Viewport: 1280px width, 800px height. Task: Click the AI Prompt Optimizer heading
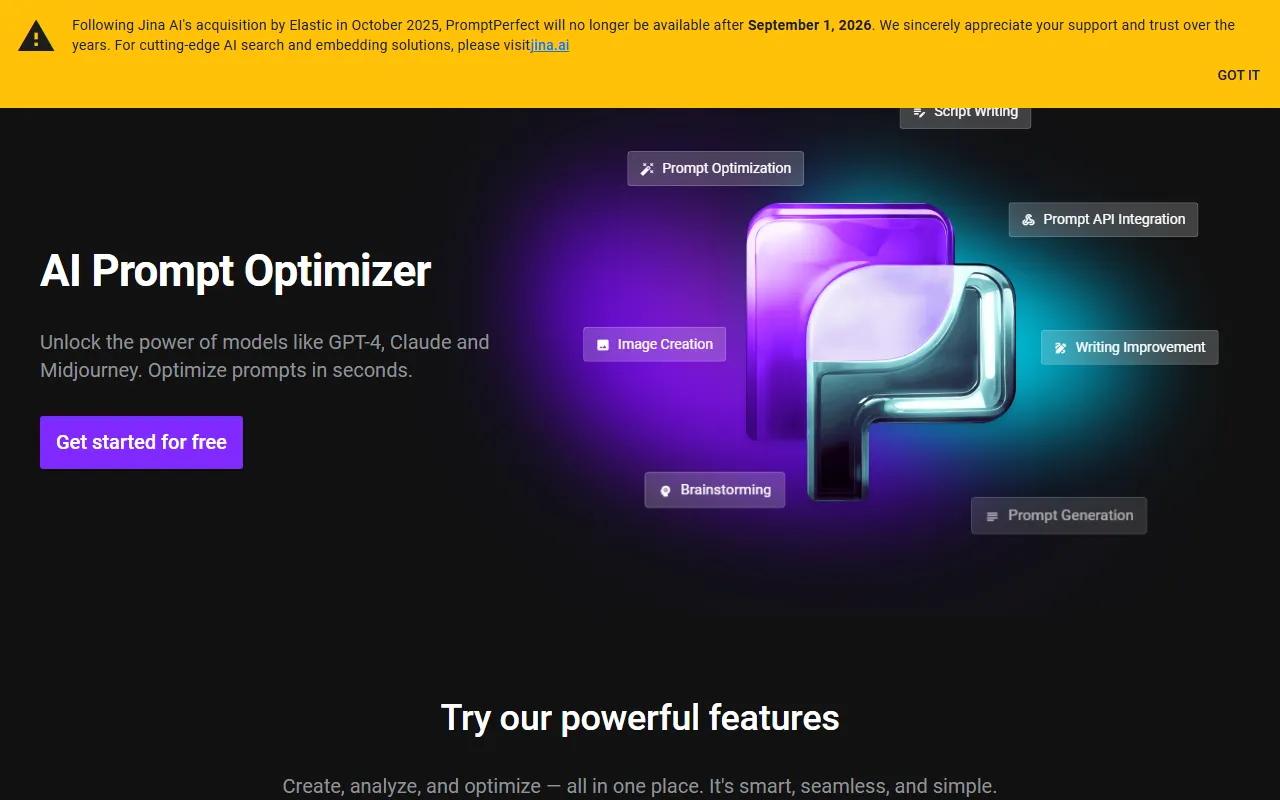pyautogui.click(x=235, y=271)
